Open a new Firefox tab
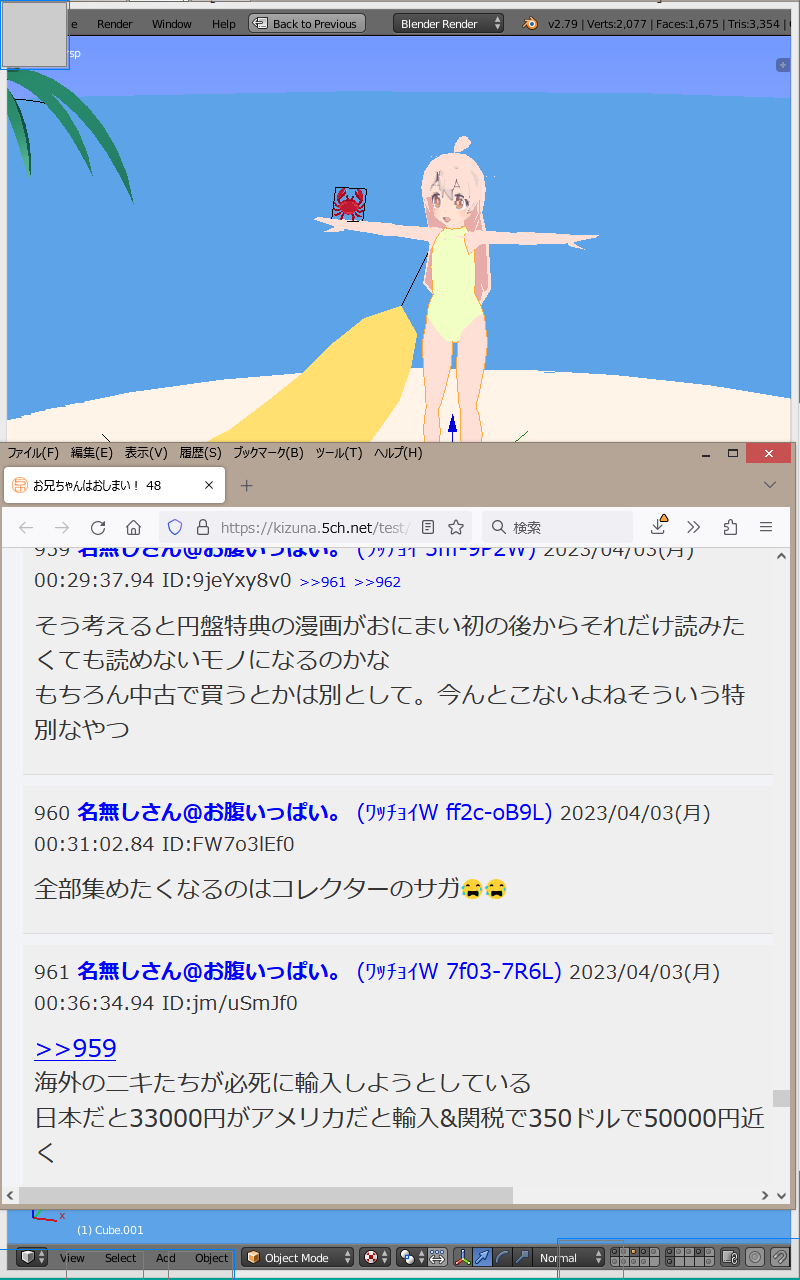The height and width of the screenshot is (1280, 800). click(x=247, y=485)
